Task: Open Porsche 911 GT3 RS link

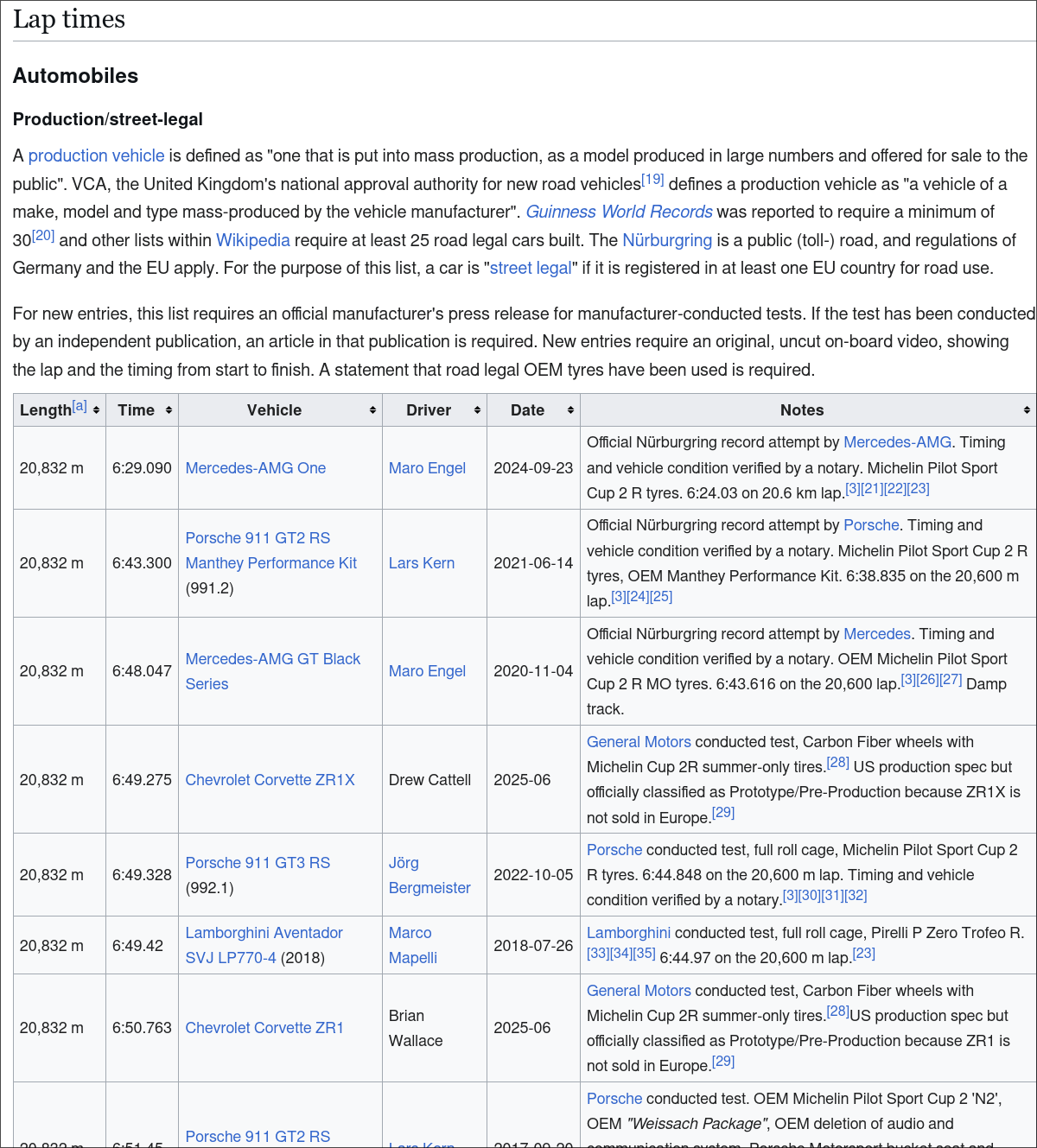Action: (258, 863)
